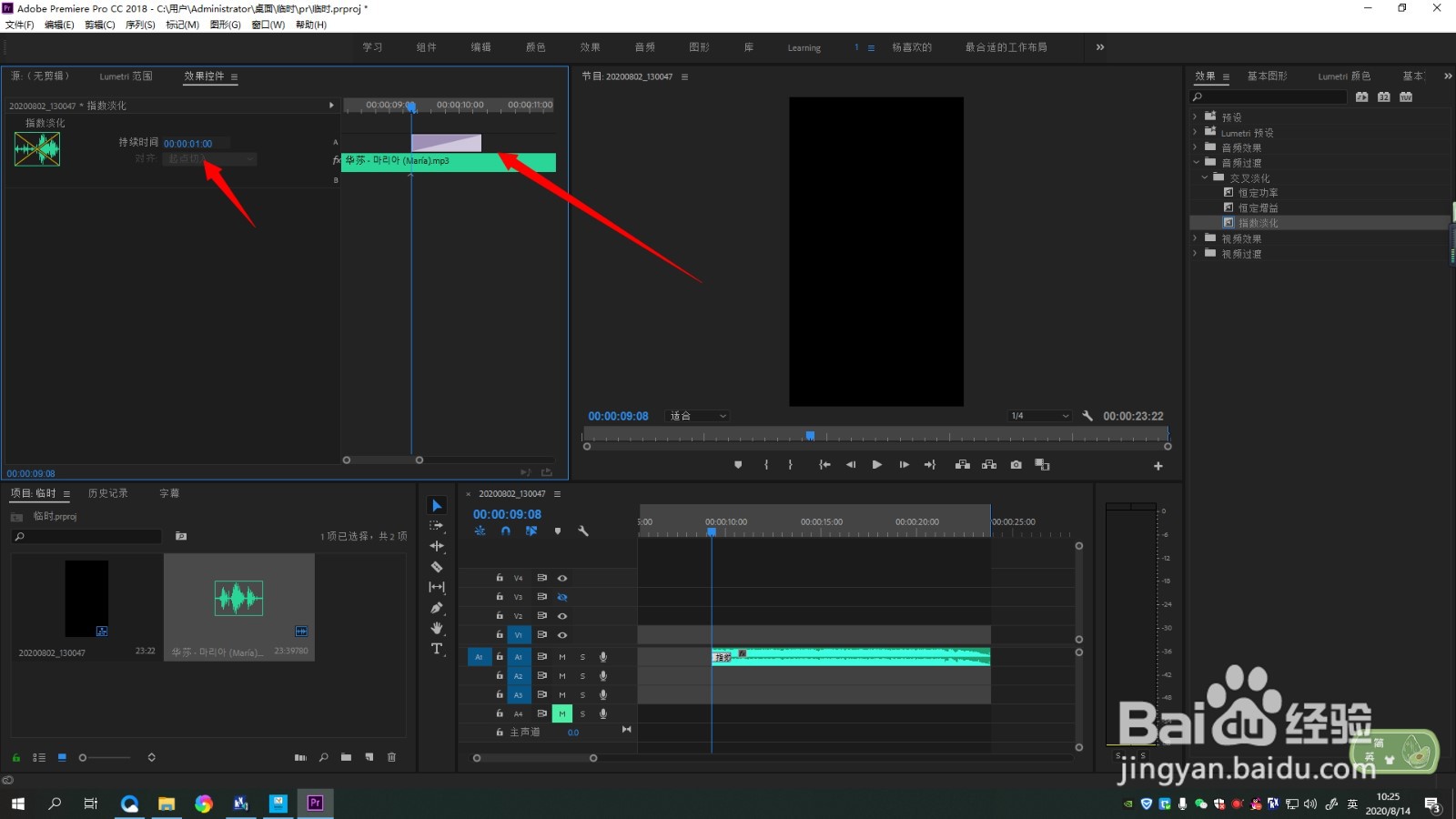The height and width of the screenshot is (819, 1456).
Task: Expand the 视频过渡 folder
Action: point(1195,253)
